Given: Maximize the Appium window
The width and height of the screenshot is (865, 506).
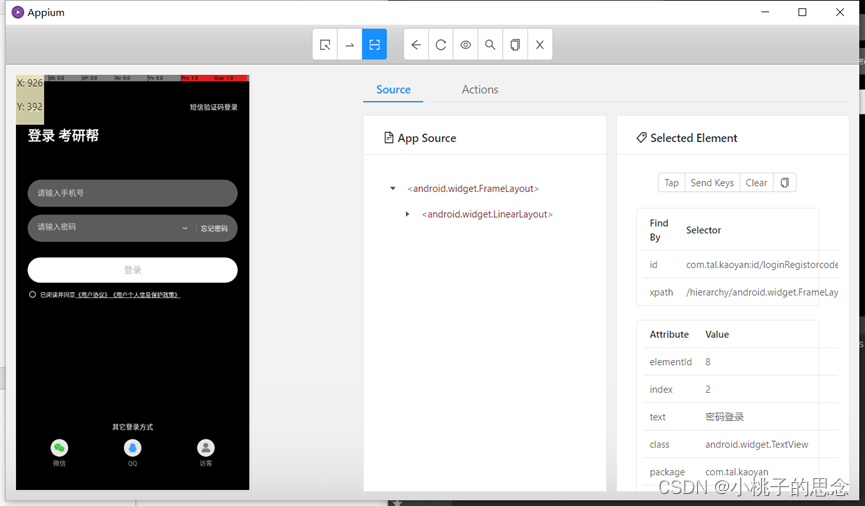Looking at the screenshot, I should (802, 12).
